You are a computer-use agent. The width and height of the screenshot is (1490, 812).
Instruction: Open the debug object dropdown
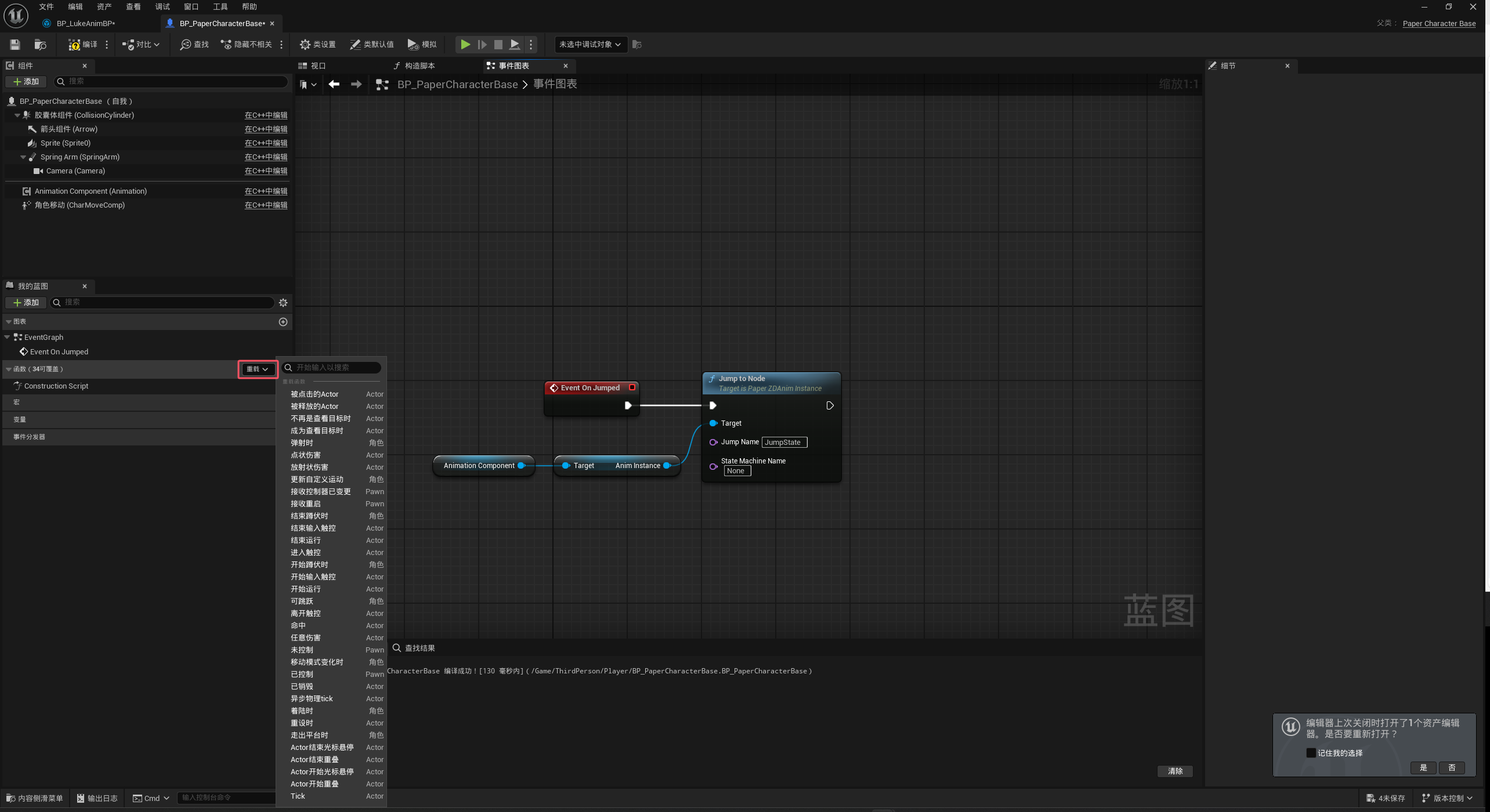click(x=590, y=45)
